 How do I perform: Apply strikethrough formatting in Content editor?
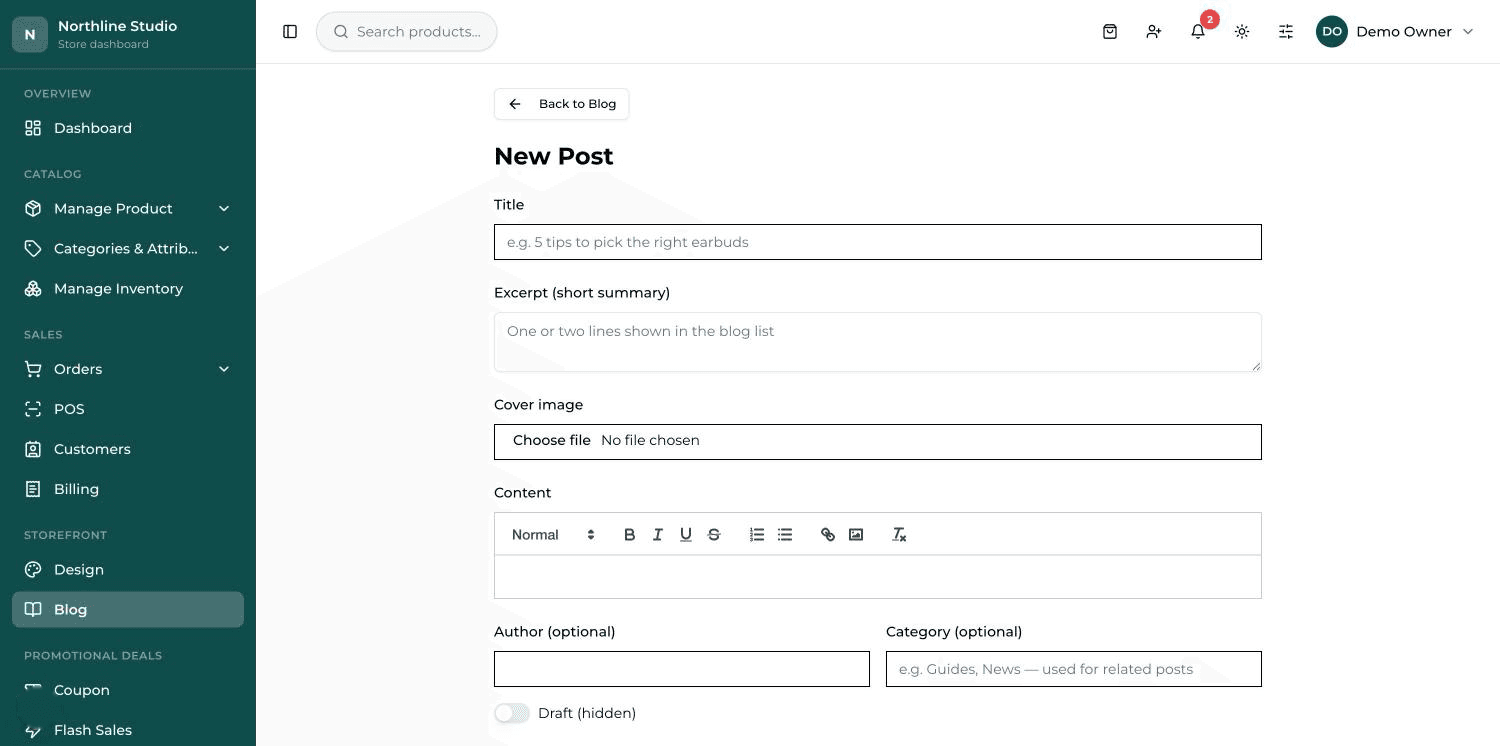(714, 535)
